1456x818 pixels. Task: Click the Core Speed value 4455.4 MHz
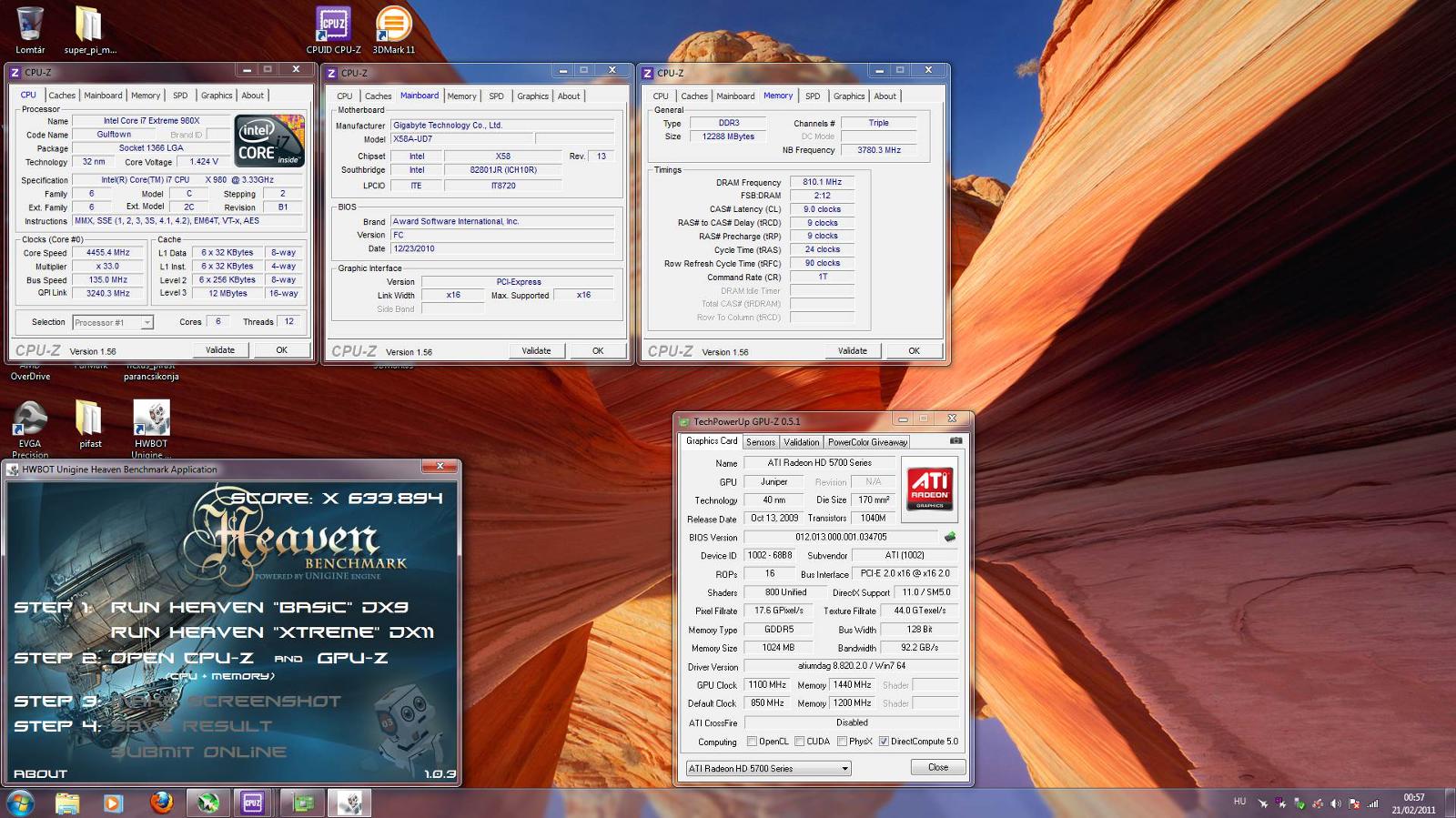tap(108, 253)
